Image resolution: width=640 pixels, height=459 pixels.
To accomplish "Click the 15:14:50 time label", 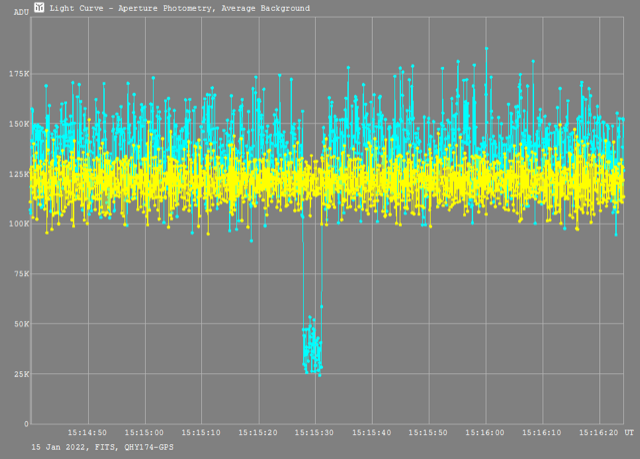I will tap(87, 432).
